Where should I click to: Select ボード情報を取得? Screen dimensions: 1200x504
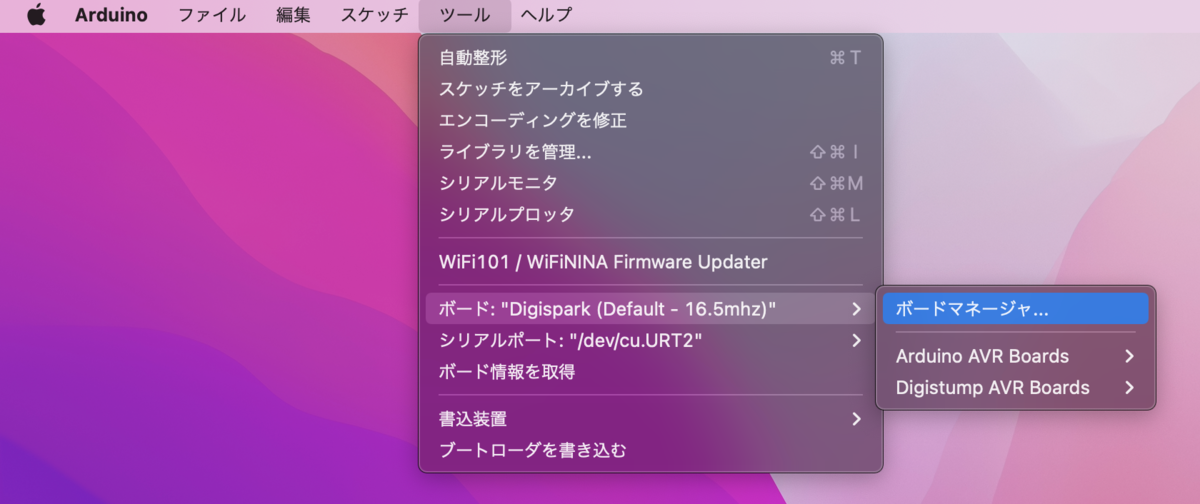(651, 372)
